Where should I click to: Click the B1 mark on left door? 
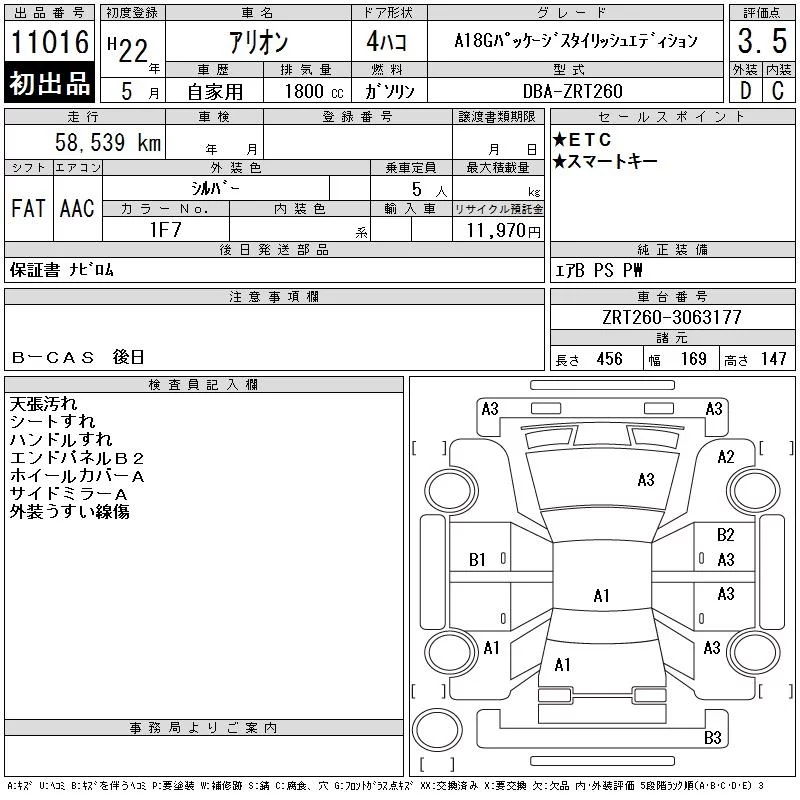click(477, 560)
